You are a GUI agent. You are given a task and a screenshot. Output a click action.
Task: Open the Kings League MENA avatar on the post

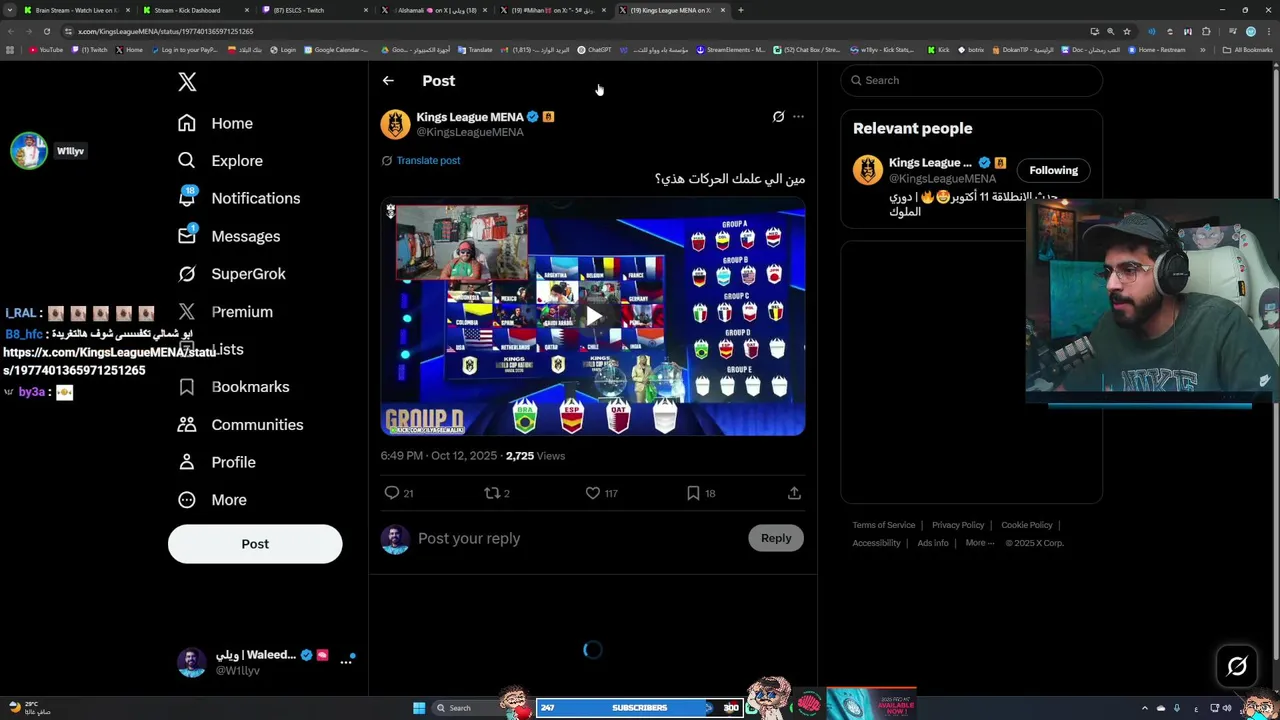click(x=396, y=124)
